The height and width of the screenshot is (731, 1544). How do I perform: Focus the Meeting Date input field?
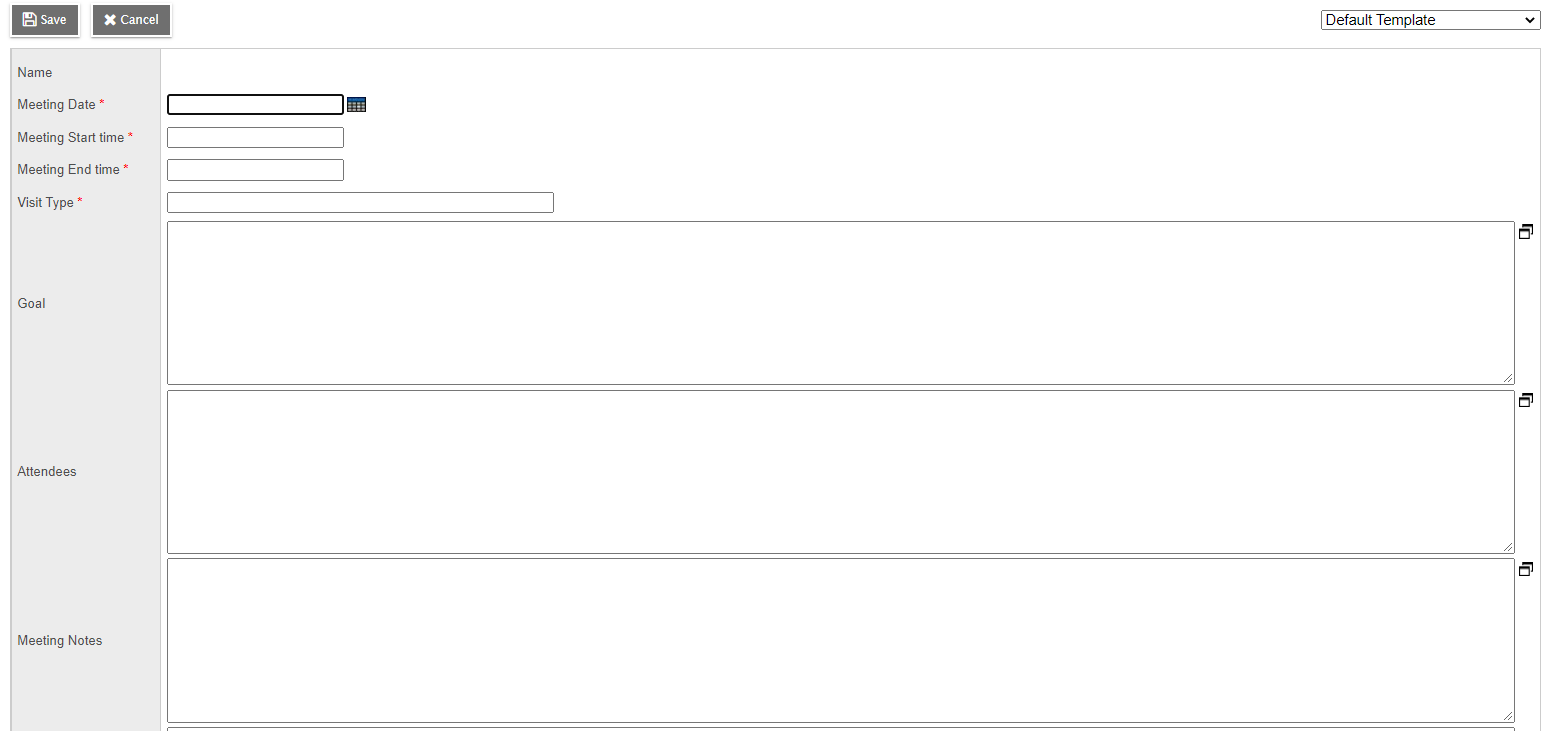(255, 105)
